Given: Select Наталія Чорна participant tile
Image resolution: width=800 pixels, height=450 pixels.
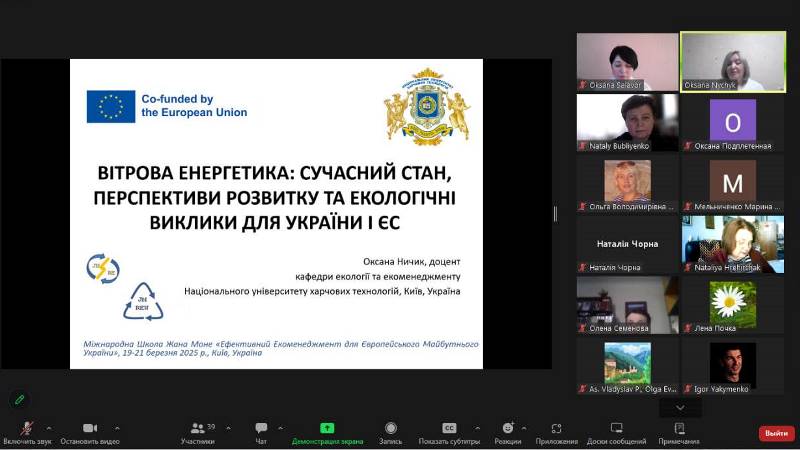Looking at the screenshot, I should pos(628,244).
